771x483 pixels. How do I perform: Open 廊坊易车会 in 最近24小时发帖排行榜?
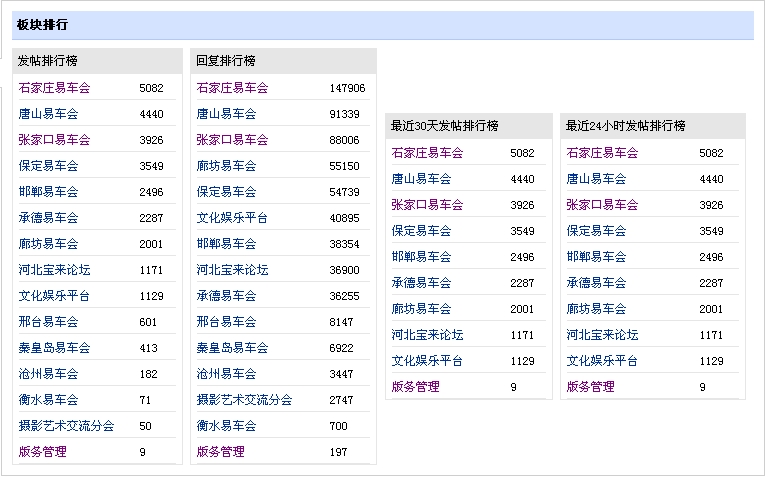click(597, 309)
